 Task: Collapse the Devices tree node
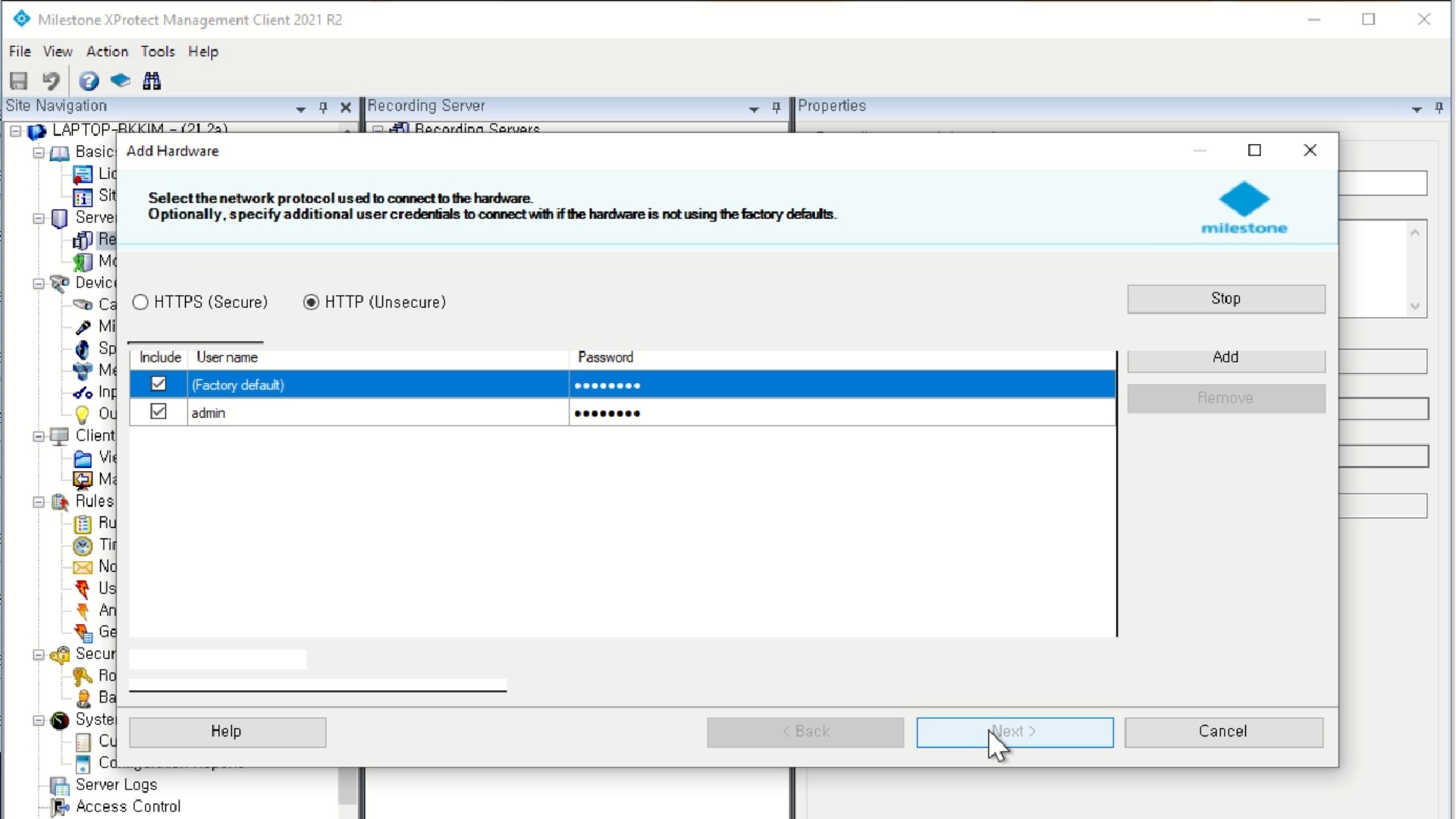click(x=39, y=284)
